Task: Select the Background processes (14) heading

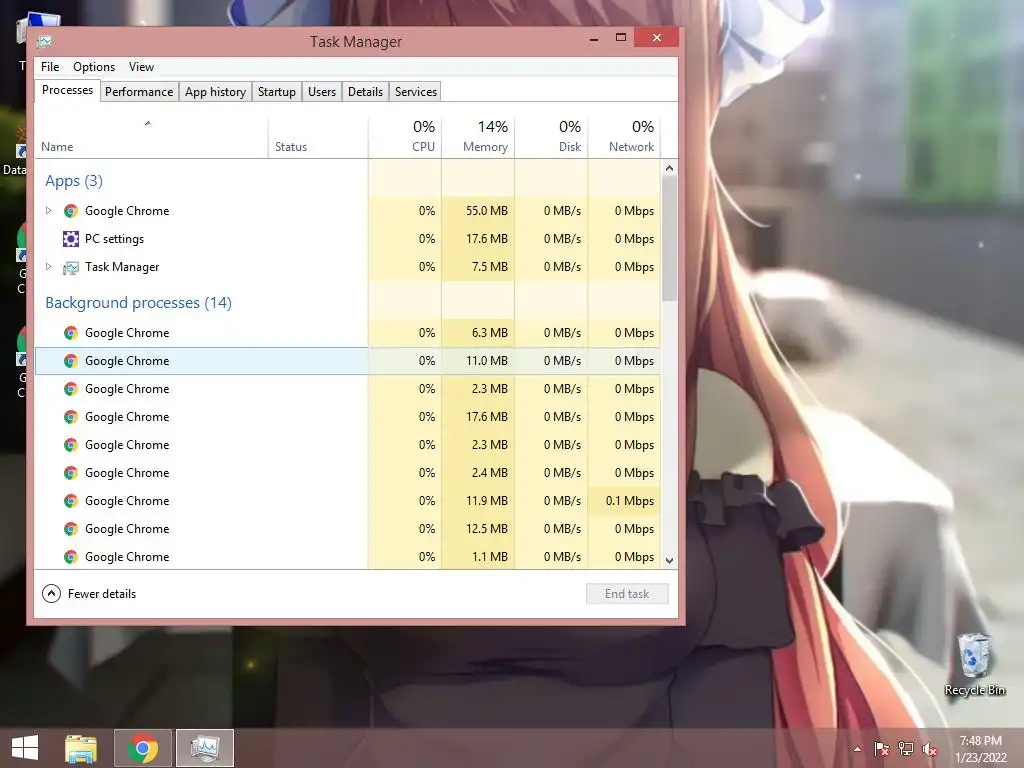Action: pyautogui.click(x=138, y=303)
